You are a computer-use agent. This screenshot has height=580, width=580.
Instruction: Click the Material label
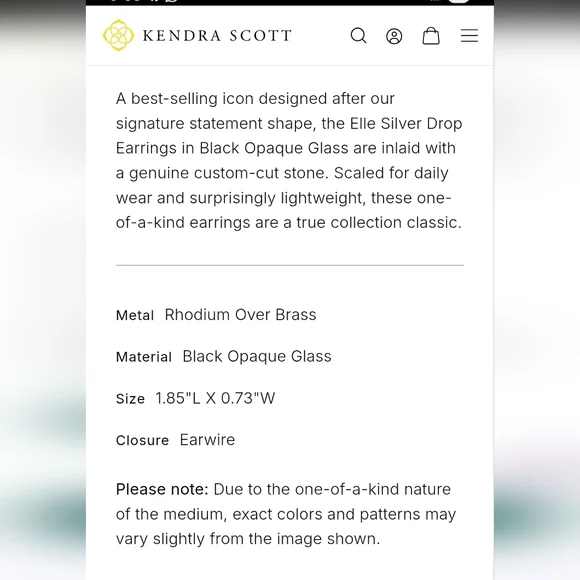pos(144,357)
